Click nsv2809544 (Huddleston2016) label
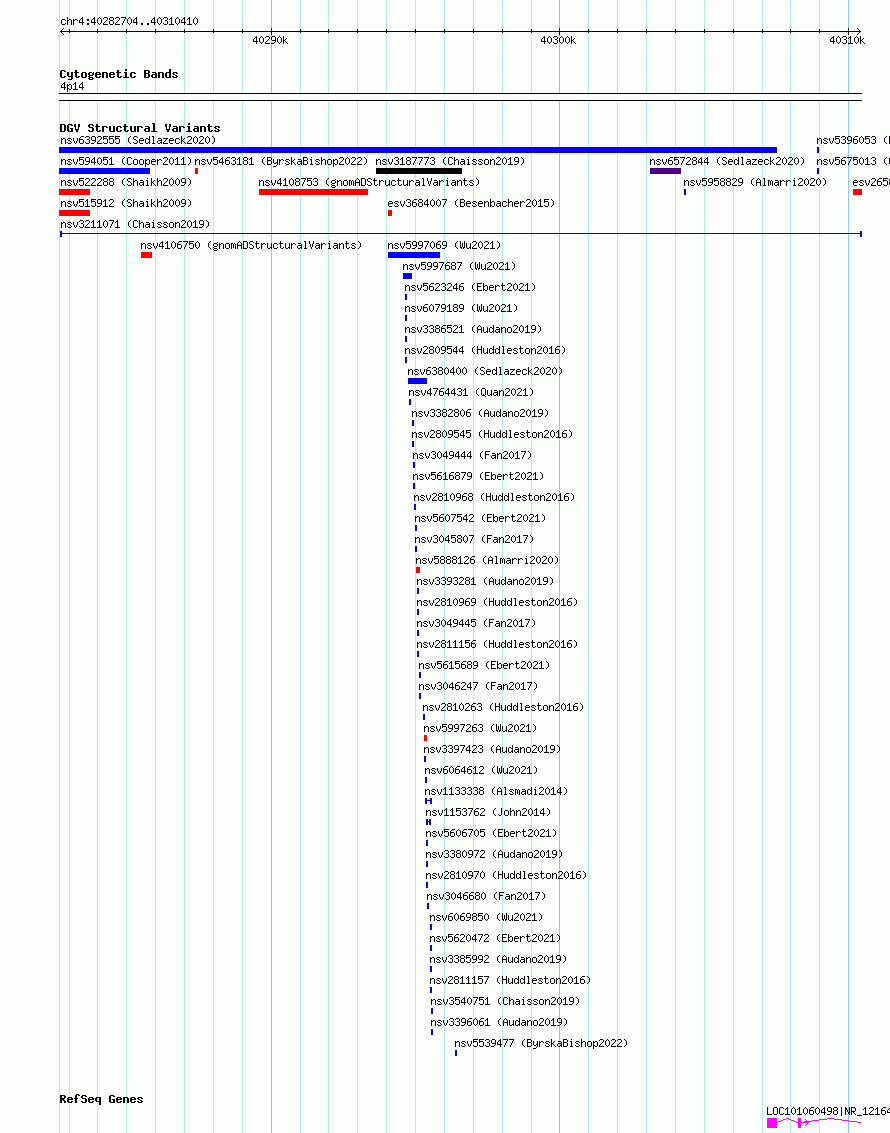The width and height of the screenshot is (890, 1133). [x=485, y=350]
